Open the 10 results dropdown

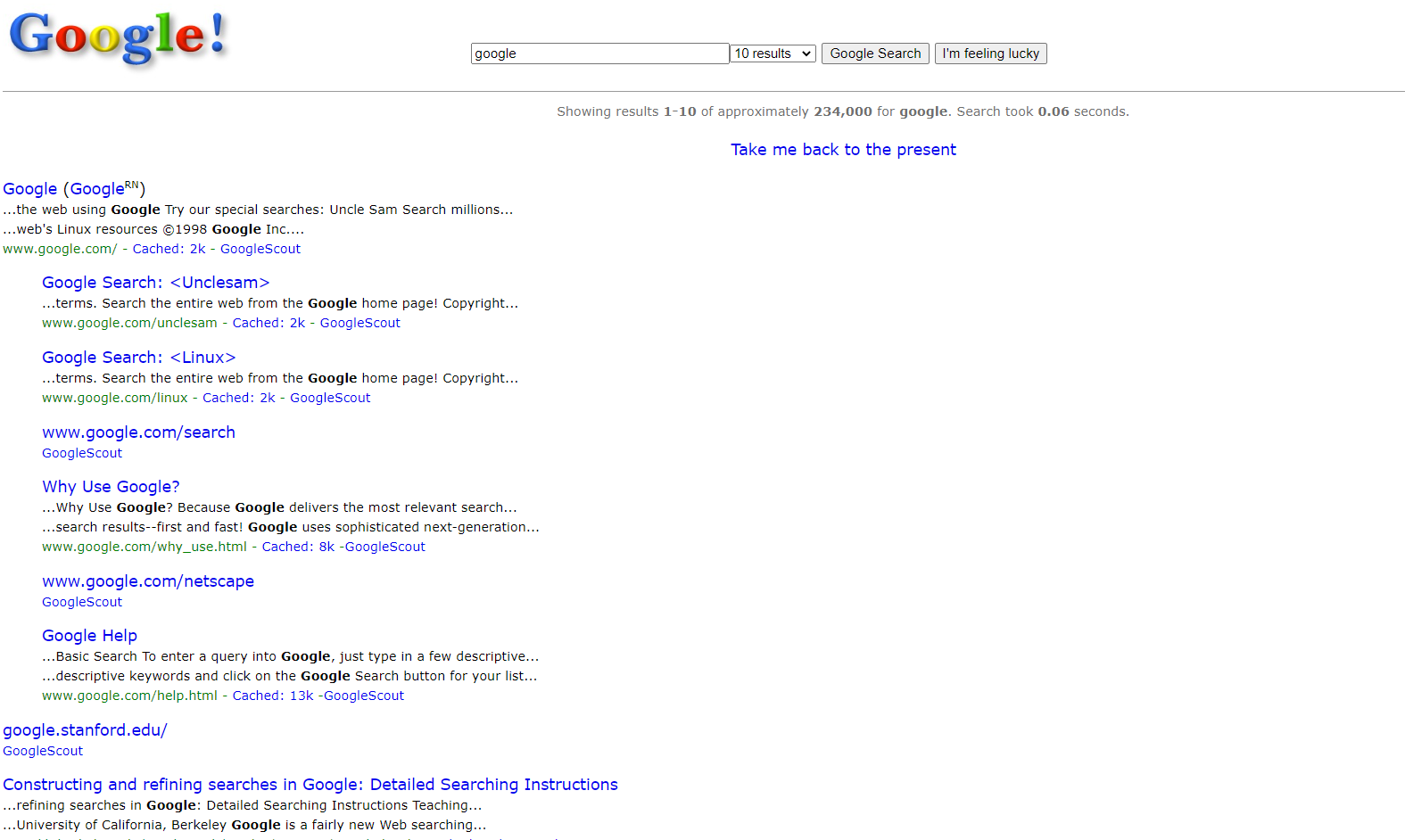[773, 54]
